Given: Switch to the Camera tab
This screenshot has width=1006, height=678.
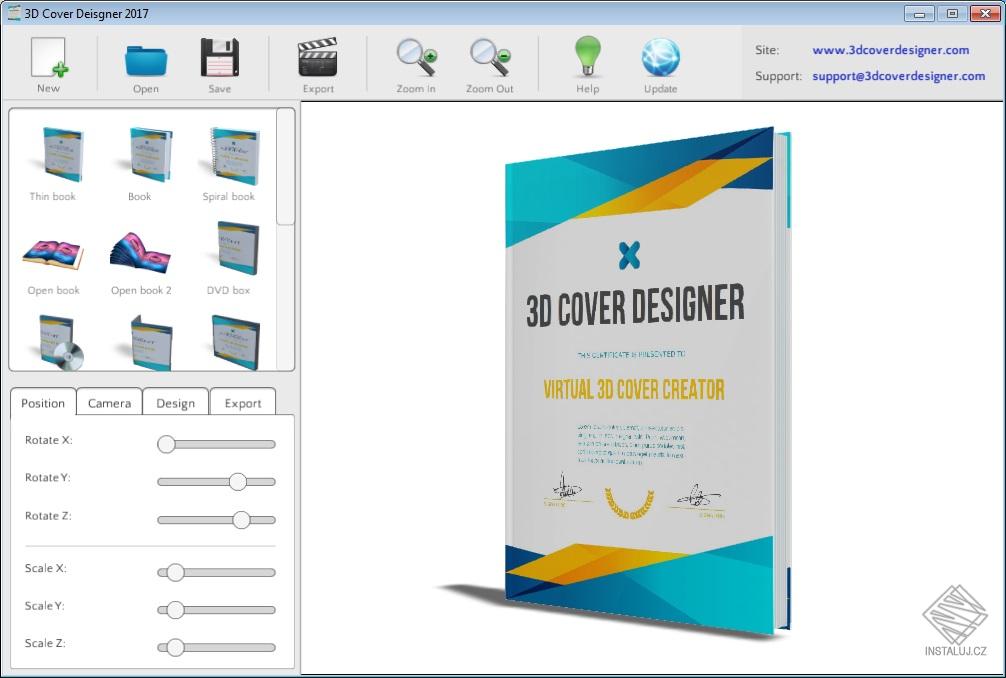Looking at the screenshot, I should pos(109,402).
